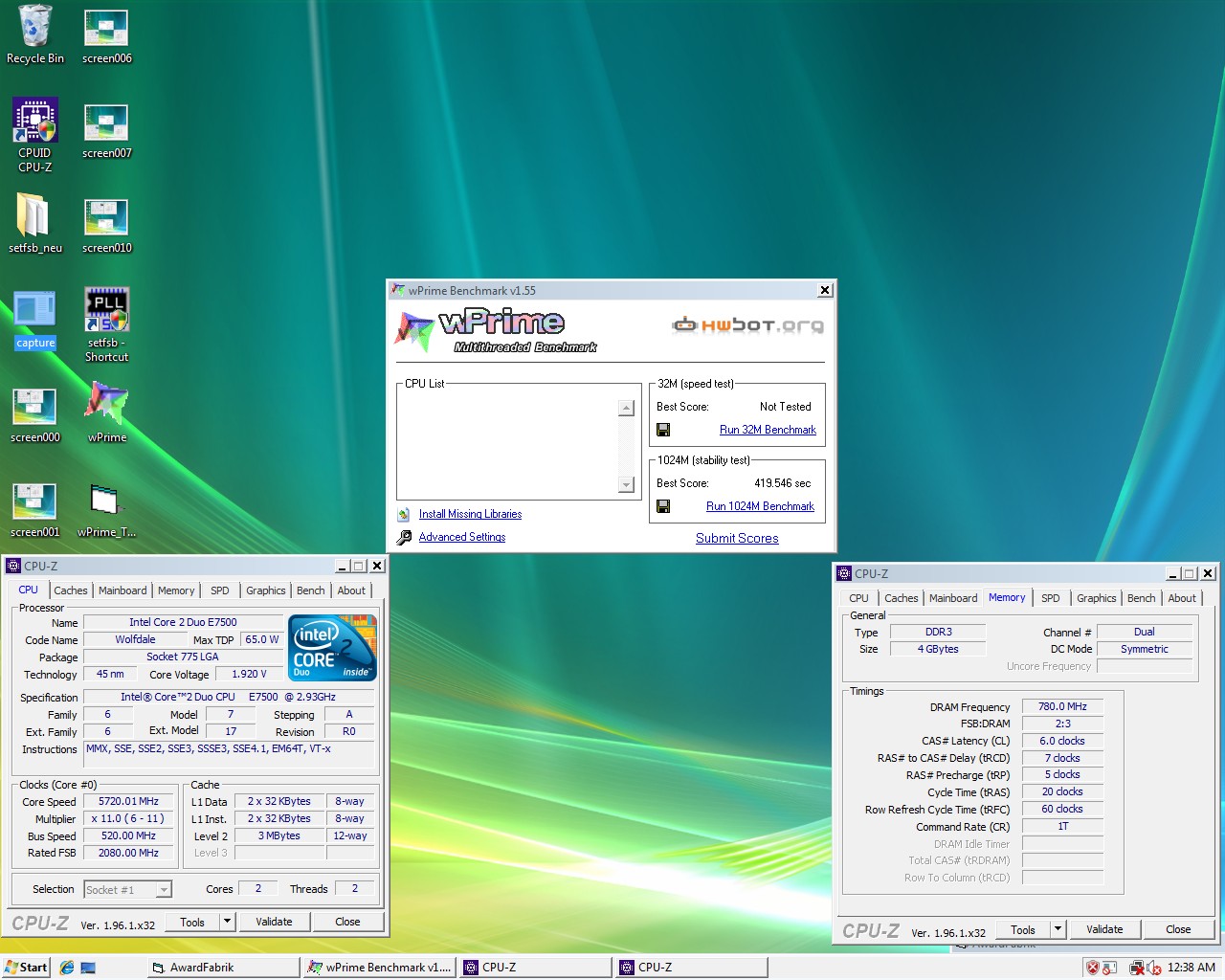Image resolution: width=1225 pixels, height=980 pixels.
Task: Click the volume muted tray icon
Action: (x=1153, y=968)
